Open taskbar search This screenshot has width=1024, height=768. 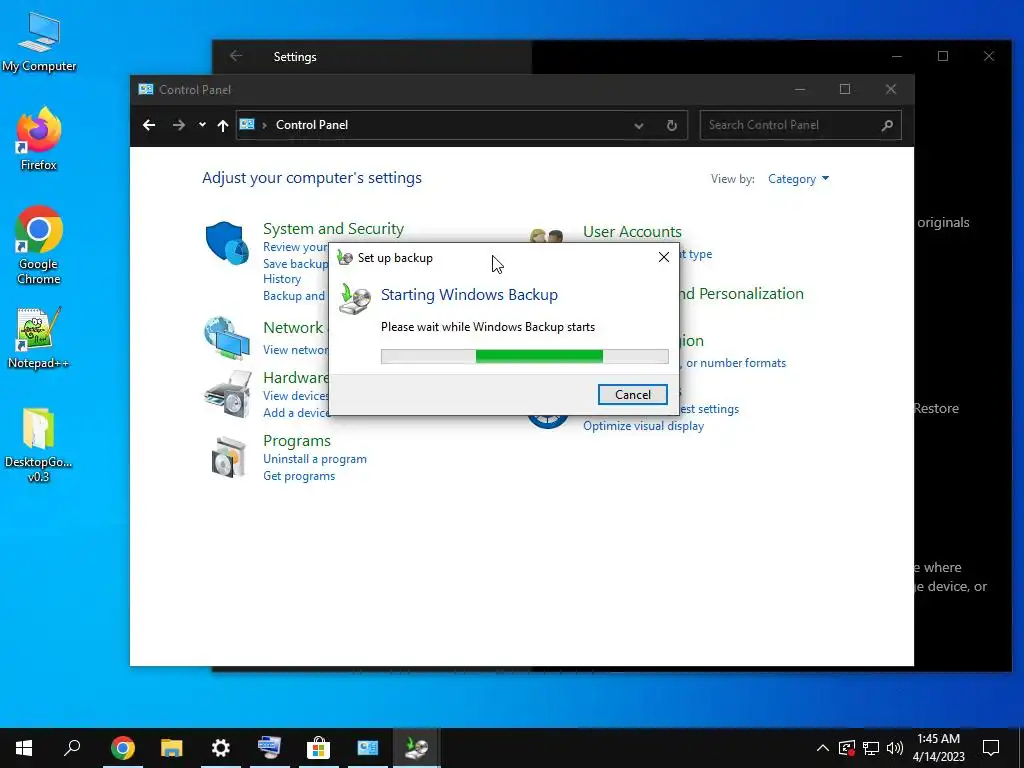72,748
